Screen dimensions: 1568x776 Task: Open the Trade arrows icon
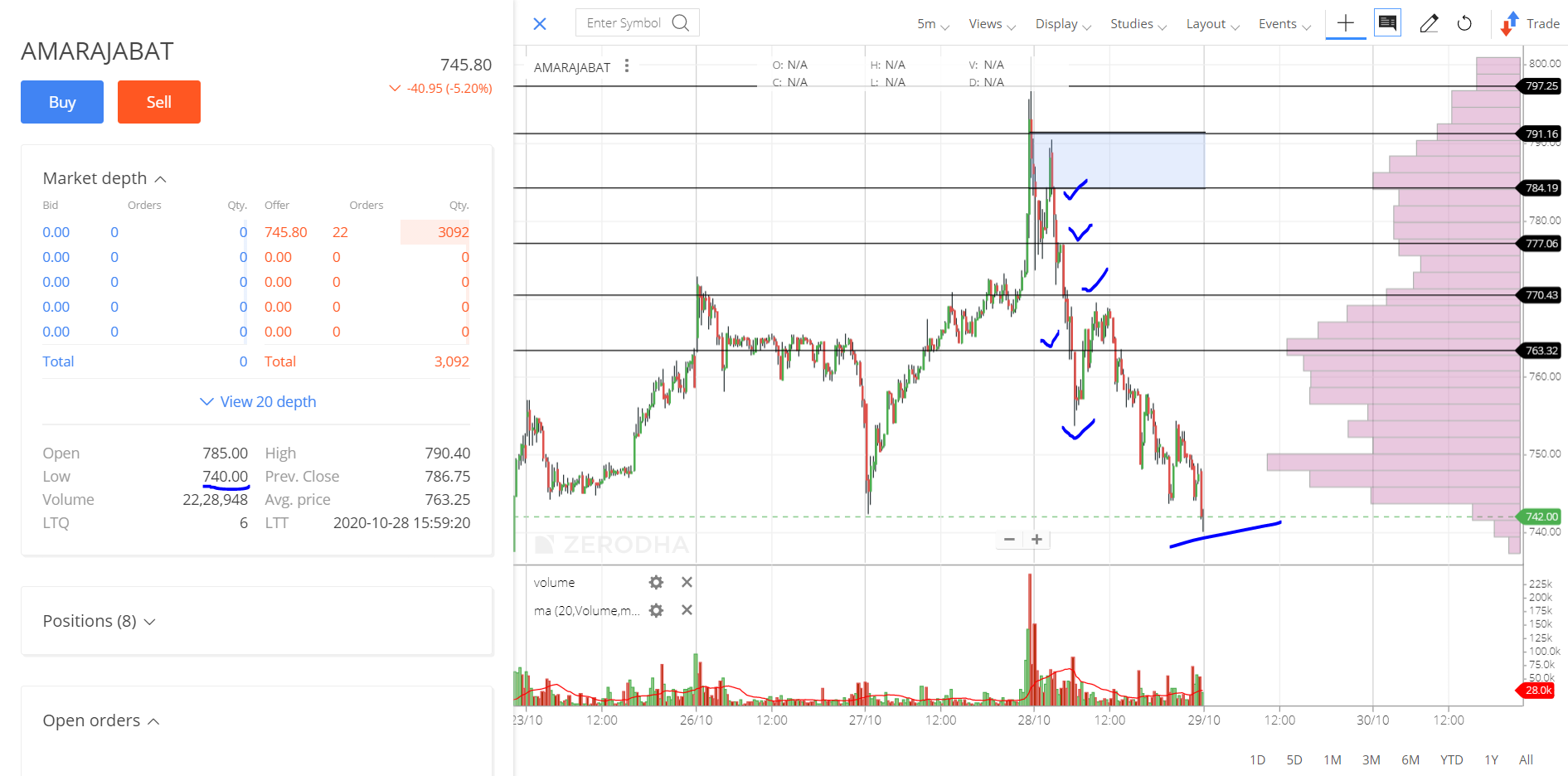tap(1509, 23)
